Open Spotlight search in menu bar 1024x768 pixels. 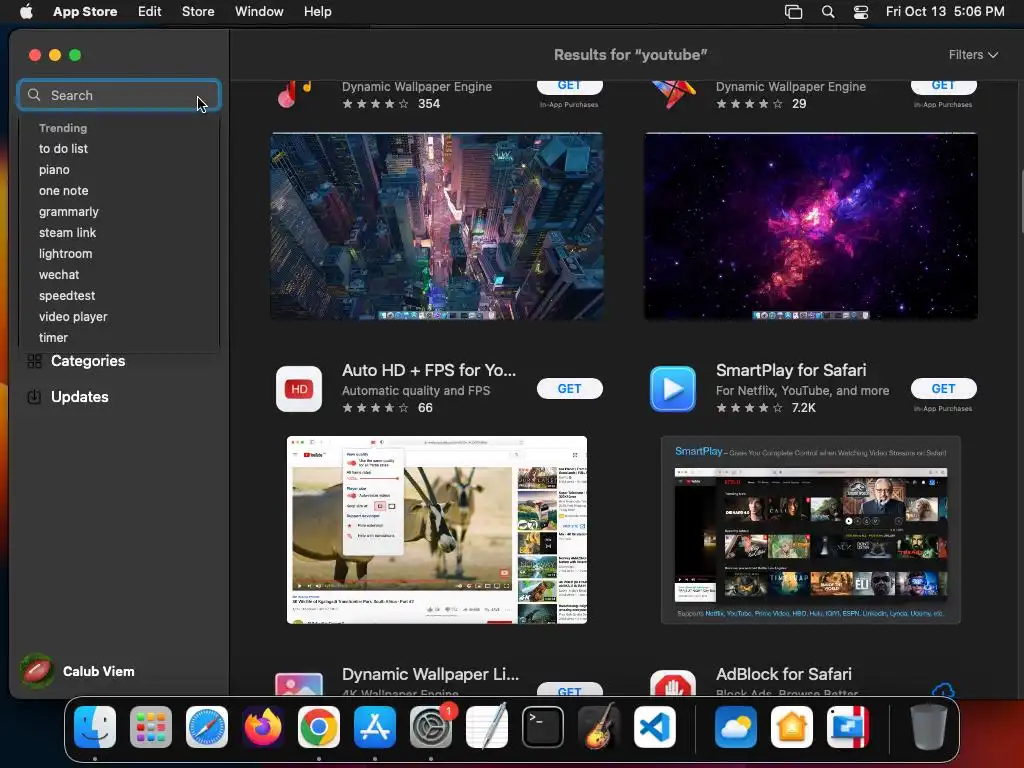pos(827,12)
